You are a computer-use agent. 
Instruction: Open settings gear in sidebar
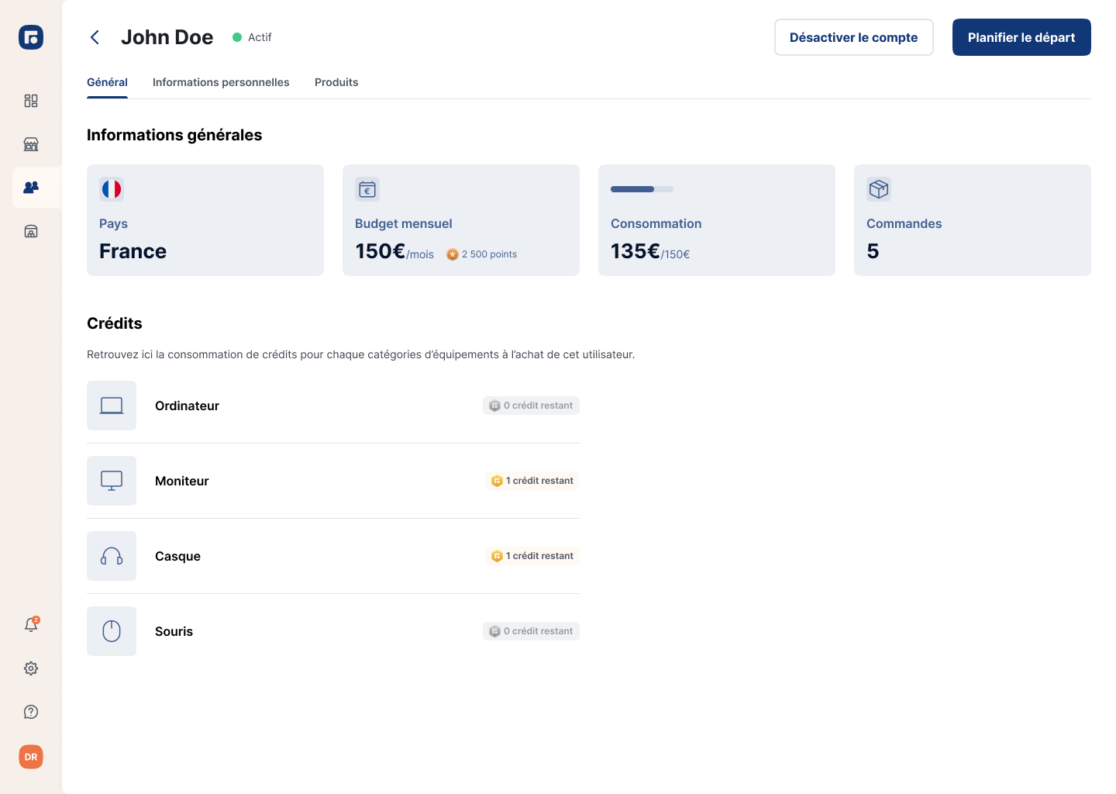pyautogui.click(x=31, y=668)
